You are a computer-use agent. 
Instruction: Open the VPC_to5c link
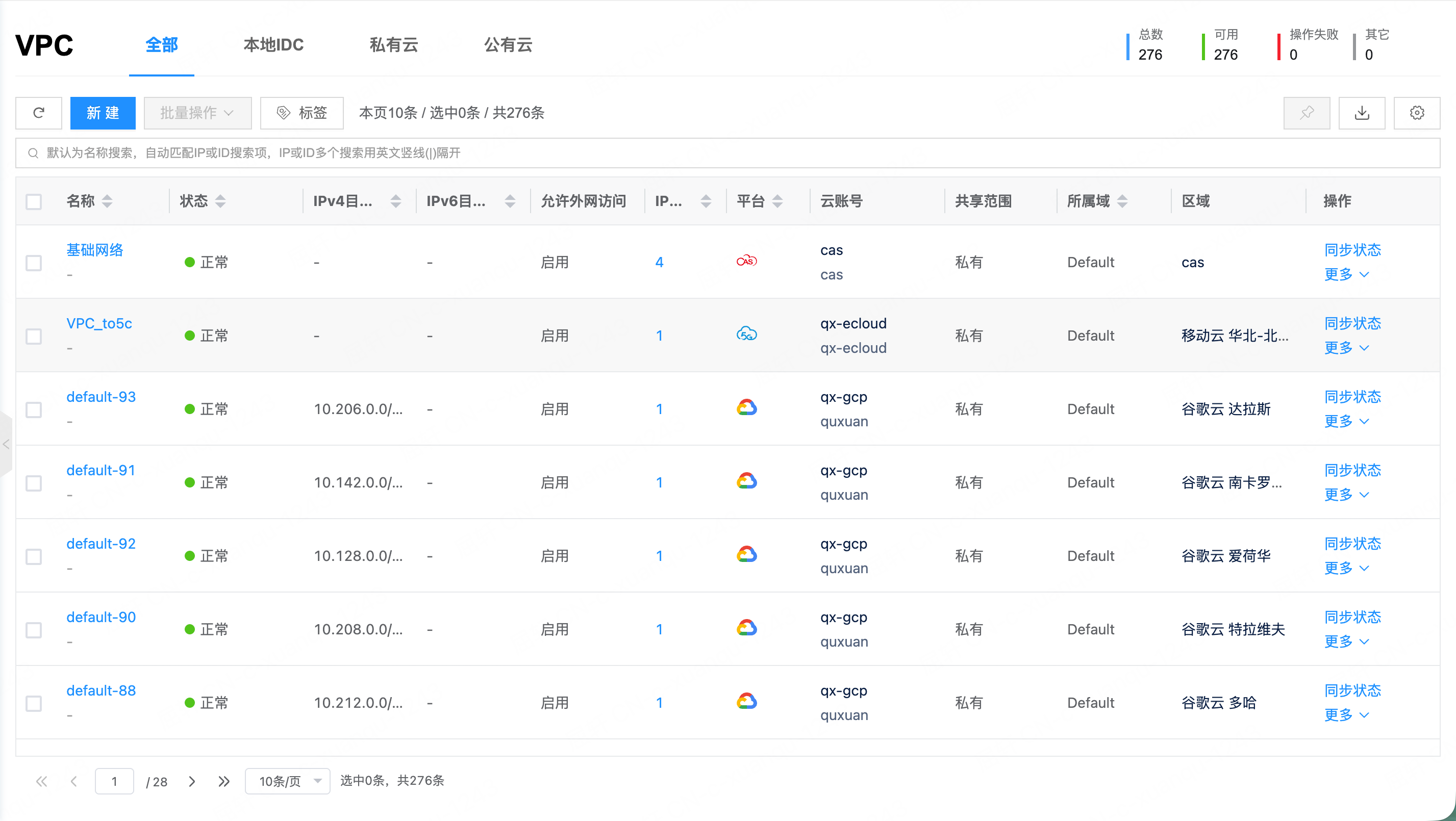click(x=99, y=324)
